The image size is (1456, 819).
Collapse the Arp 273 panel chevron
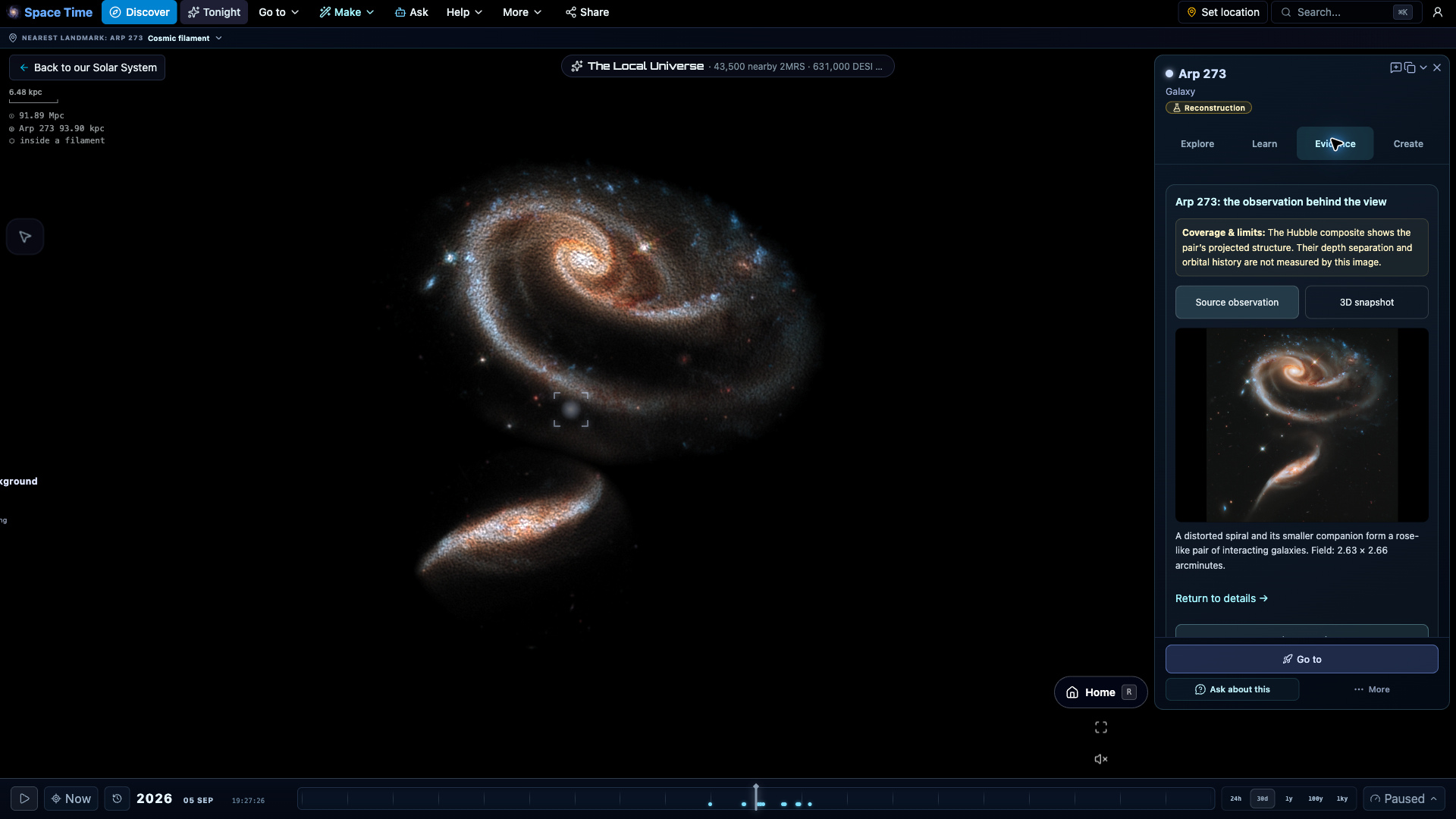point(1423,67)
